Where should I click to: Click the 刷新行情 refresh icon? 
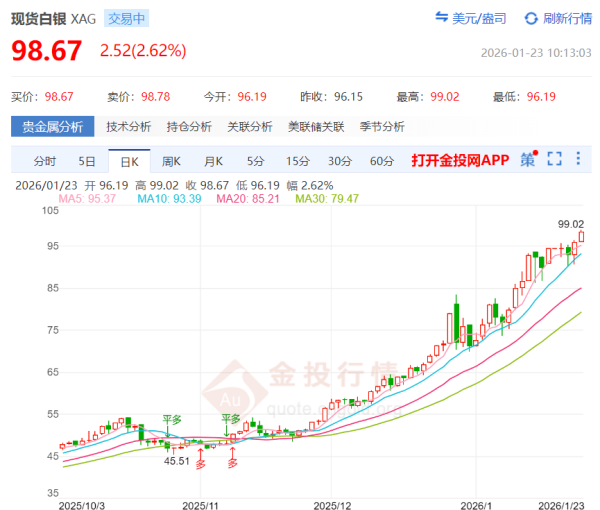[x=531, y=18]
